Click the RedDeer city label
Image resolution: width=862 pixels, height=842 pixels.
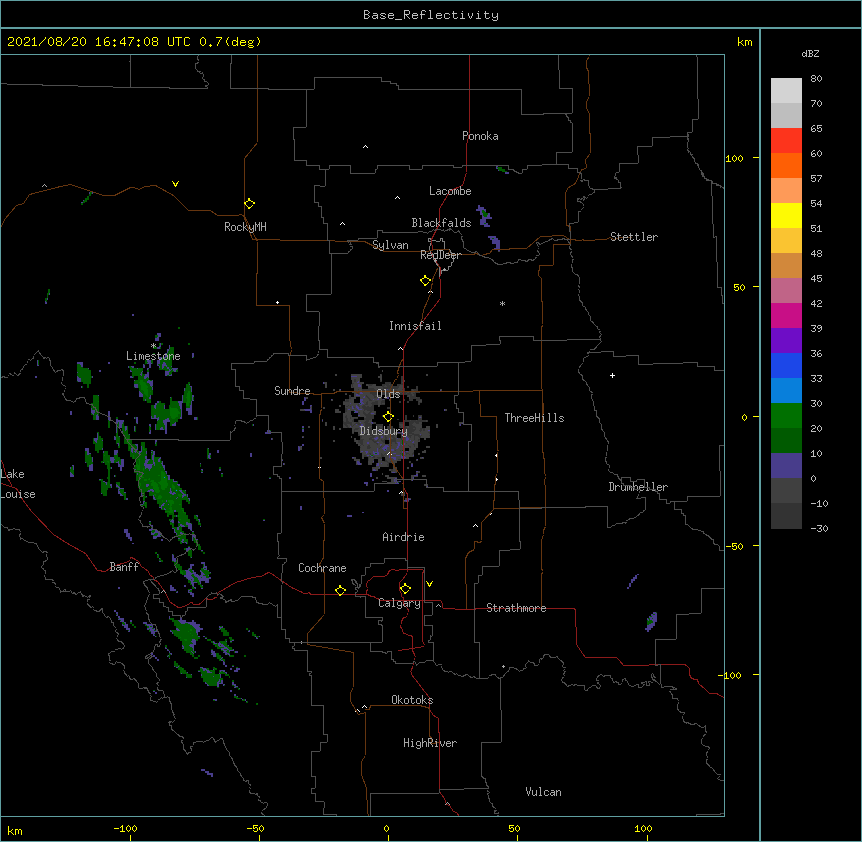pyautogui.click(x=441, y=255)
